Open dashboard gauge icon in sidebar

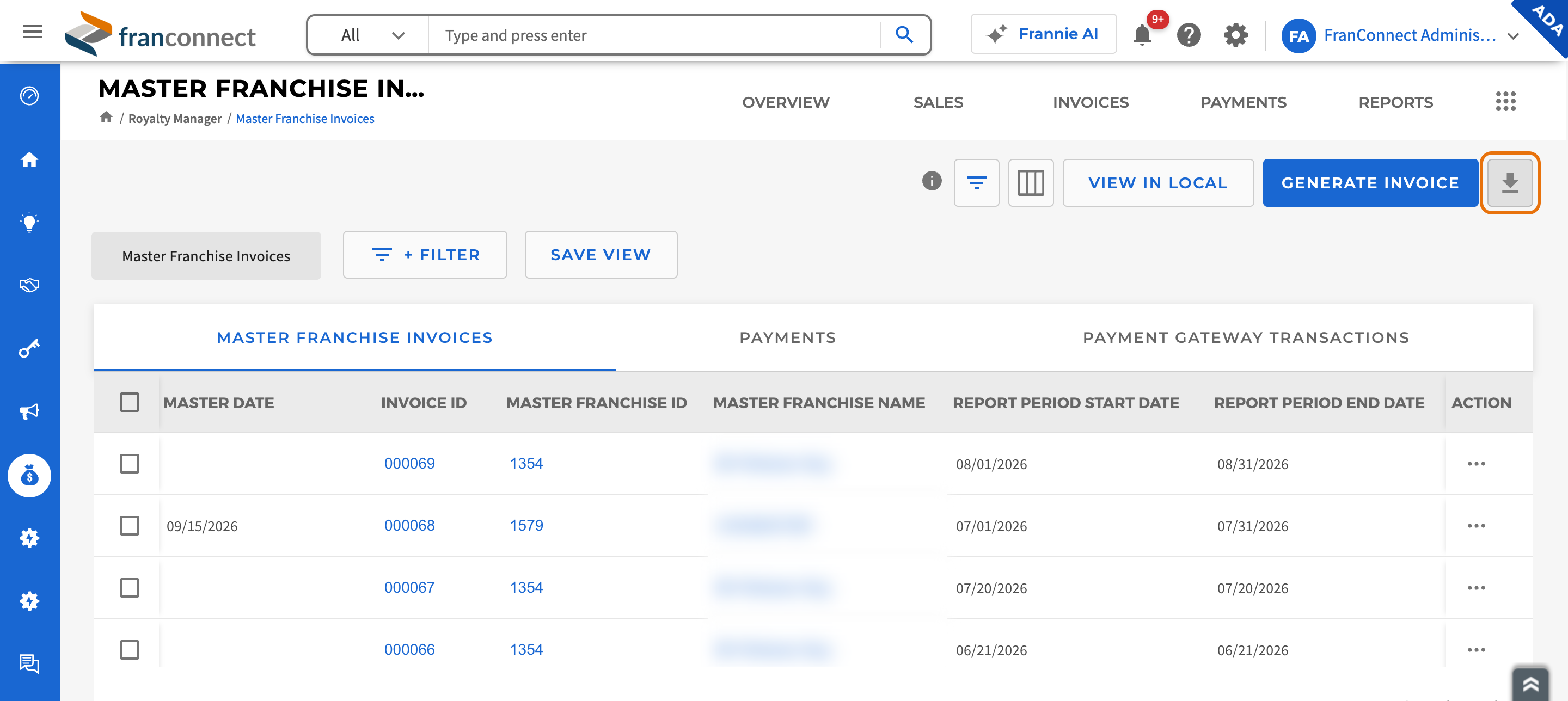point(29,96)
